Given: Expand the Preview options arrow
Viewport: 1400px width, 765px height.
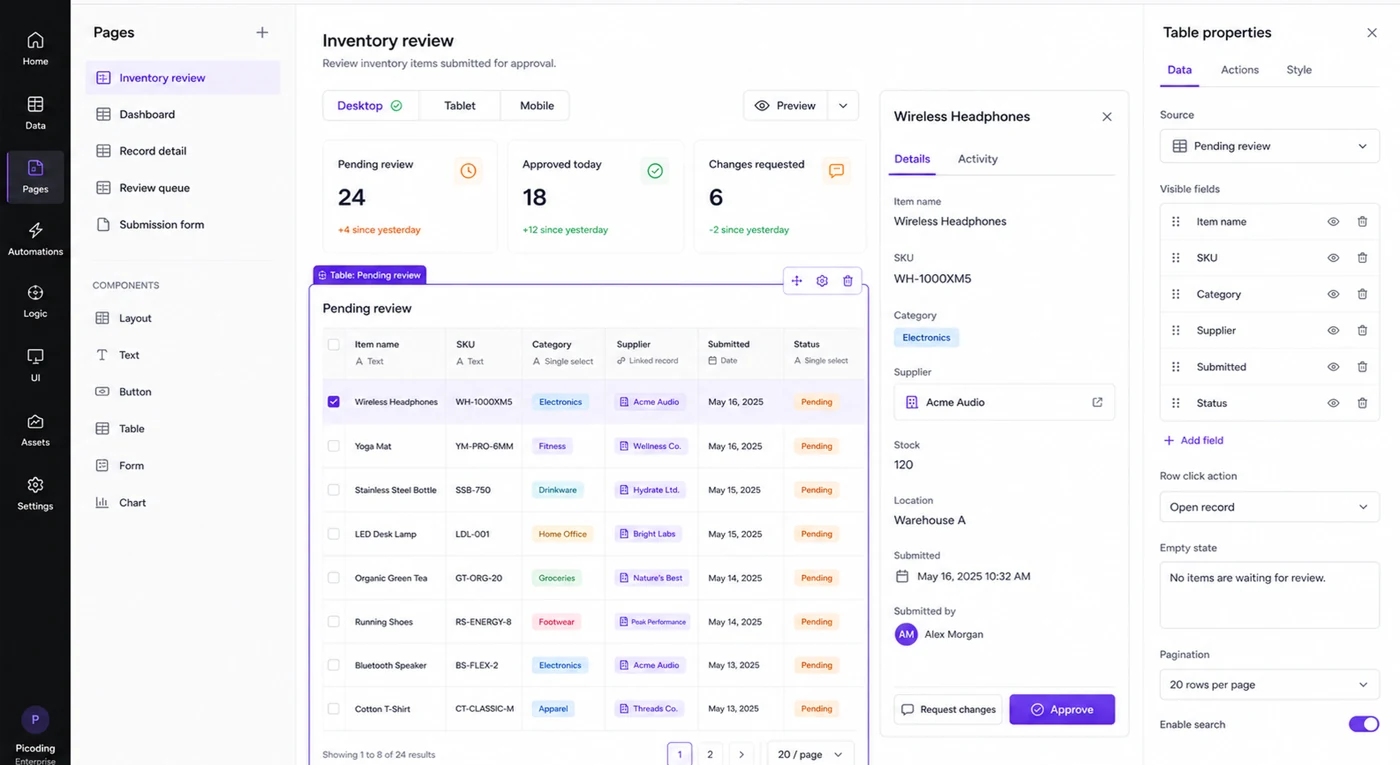Looking at the screenshot, I should pos(843,106).
